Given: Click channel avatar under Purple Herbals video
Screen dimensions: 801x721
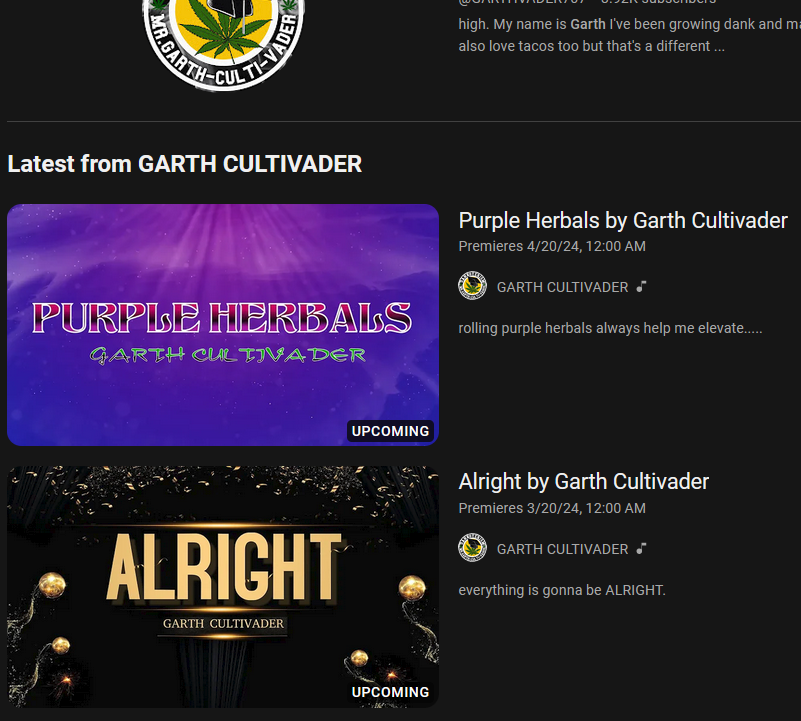Looking at the screenshot, I should point(472,286).
